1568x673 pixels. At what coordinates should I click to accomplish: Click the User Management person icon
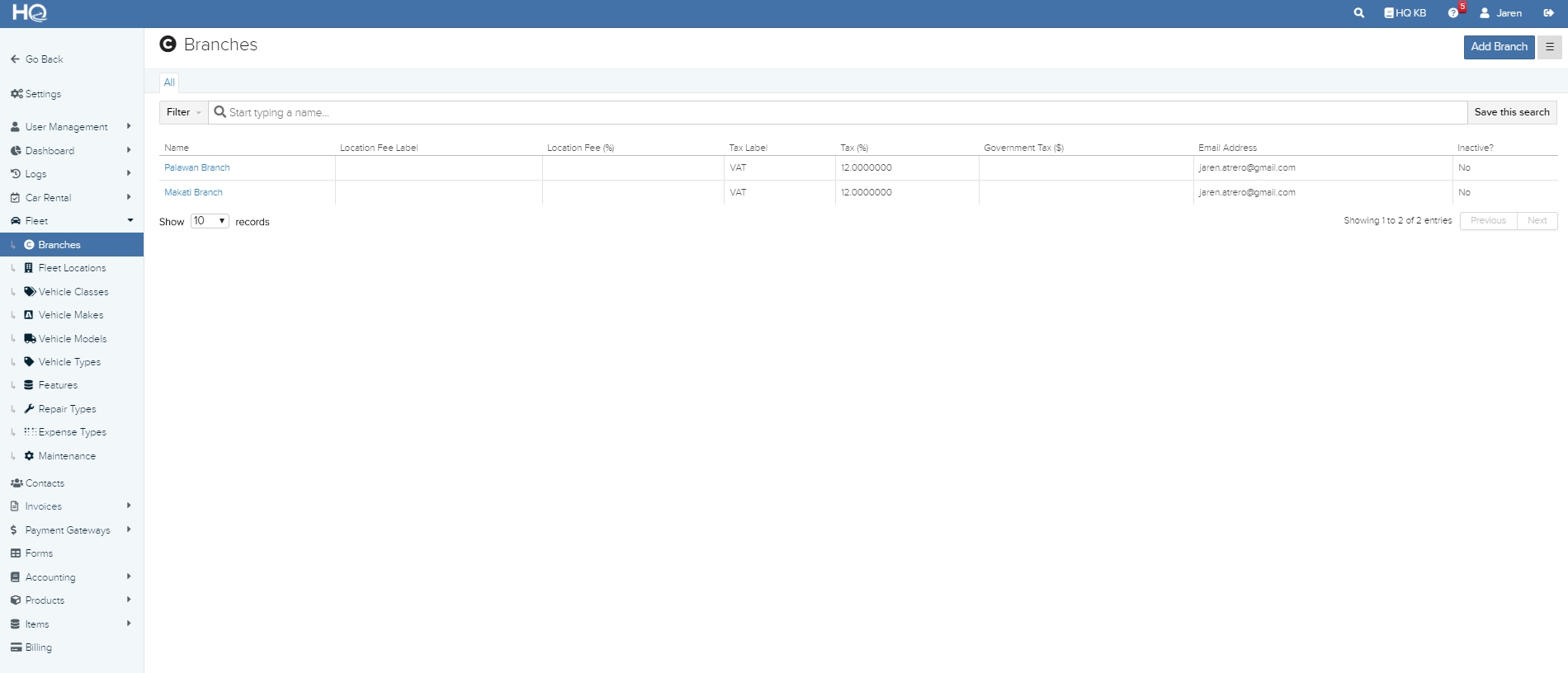pos(15,127)
